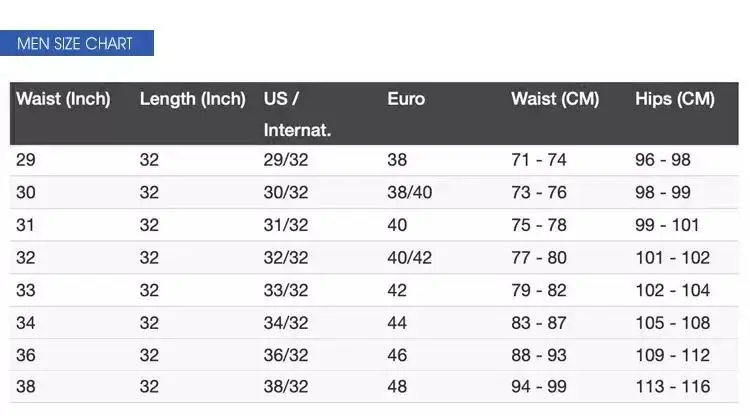Viewport: 750px width, 416px height.
Task: Select the 88 - 93 waist measurement
Action: pos(539,355)
